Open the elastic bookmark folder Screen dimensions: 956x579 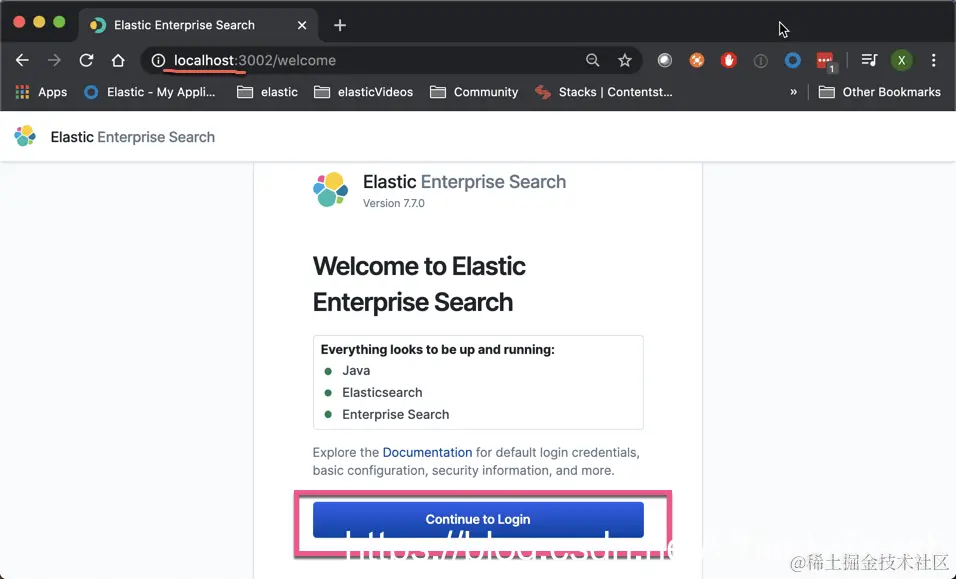click(267, 92)
